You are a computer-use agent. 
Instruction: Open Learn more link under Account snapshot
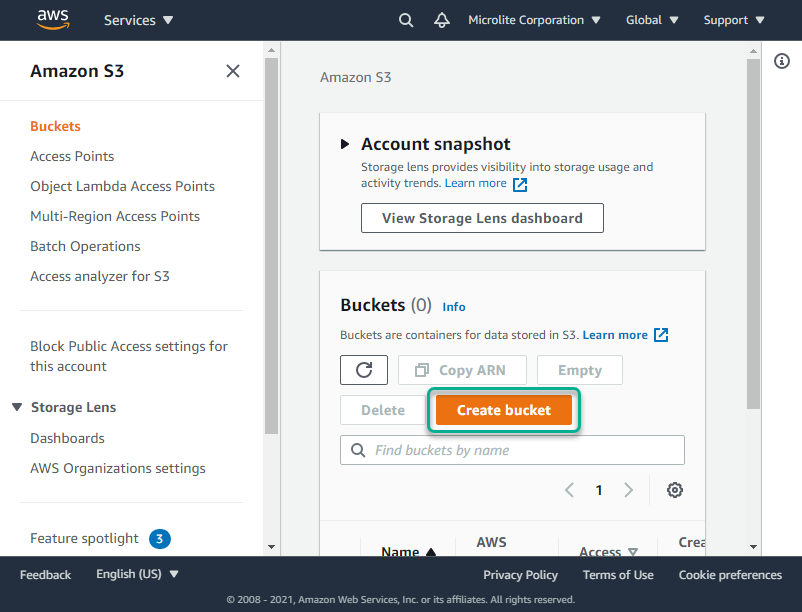(476, 184)
